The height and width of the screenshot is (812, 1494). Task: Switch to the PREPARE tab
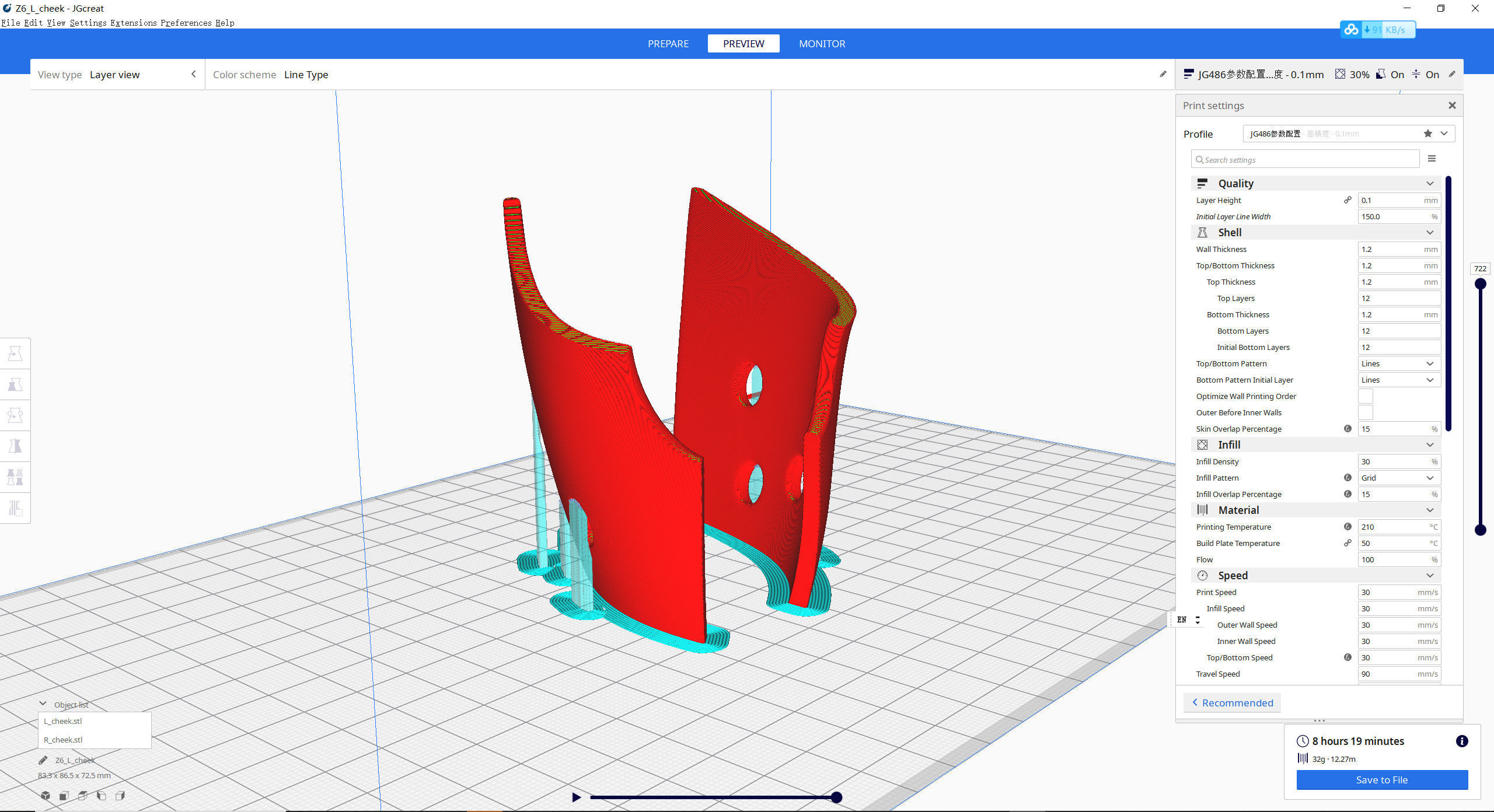(x=668, y=44)
